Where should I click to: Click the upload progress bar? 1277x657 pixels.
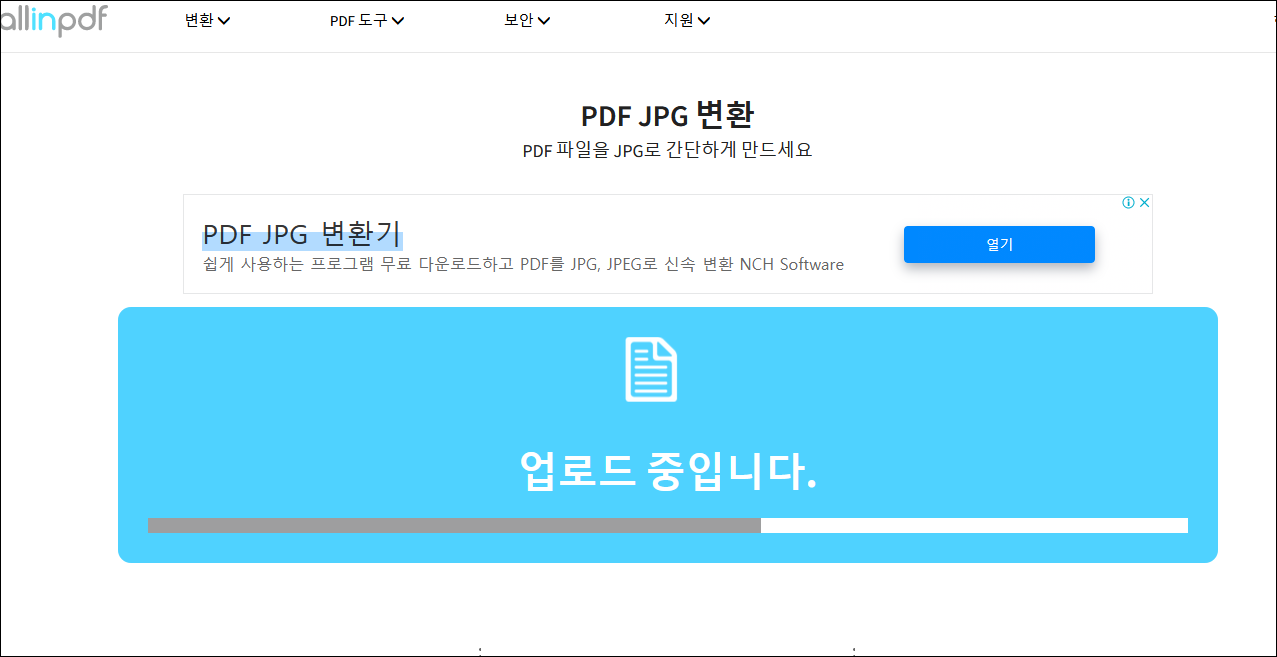(x=667, y=525)
